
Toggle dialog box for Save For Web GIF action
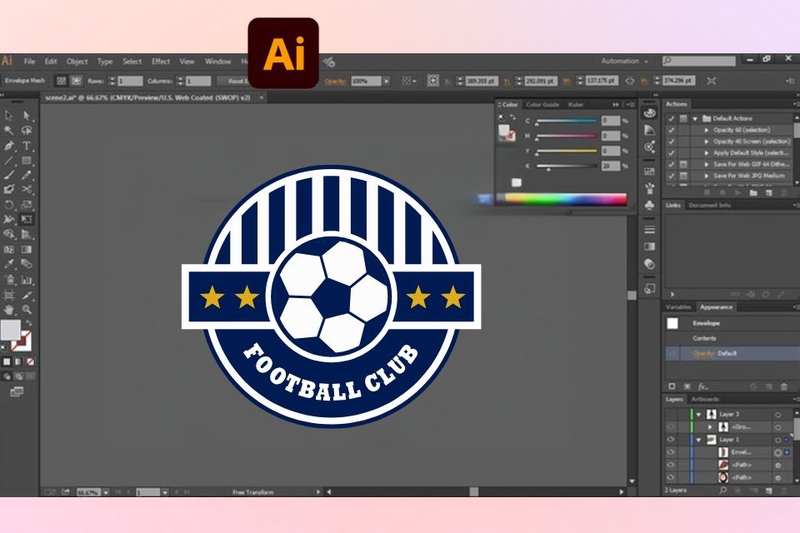(684, 164)
